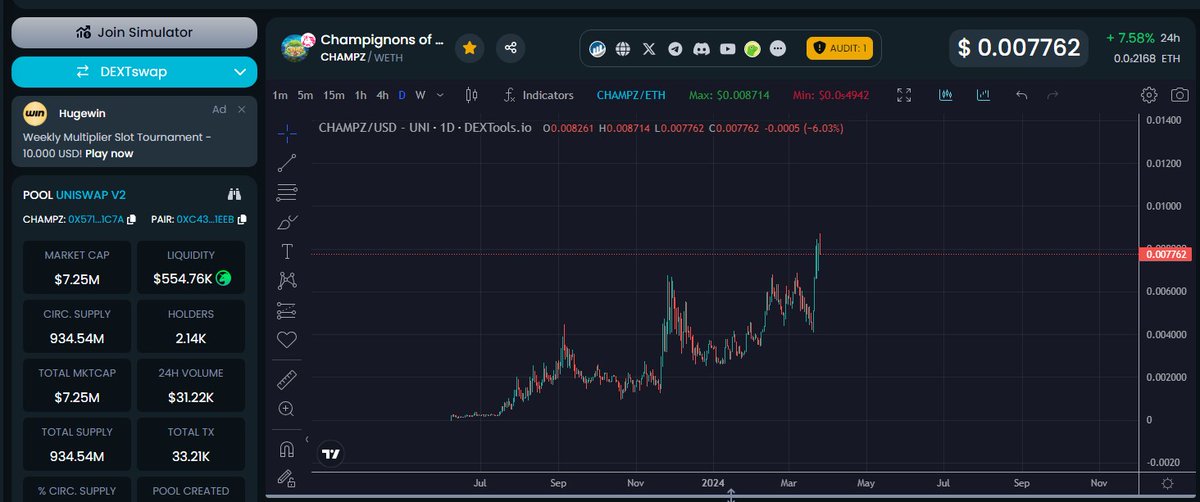Toggle the bar chart overlay icon
Viewport: 1200px width, 502px height.
pyautogui.click(x=983, y=95)
